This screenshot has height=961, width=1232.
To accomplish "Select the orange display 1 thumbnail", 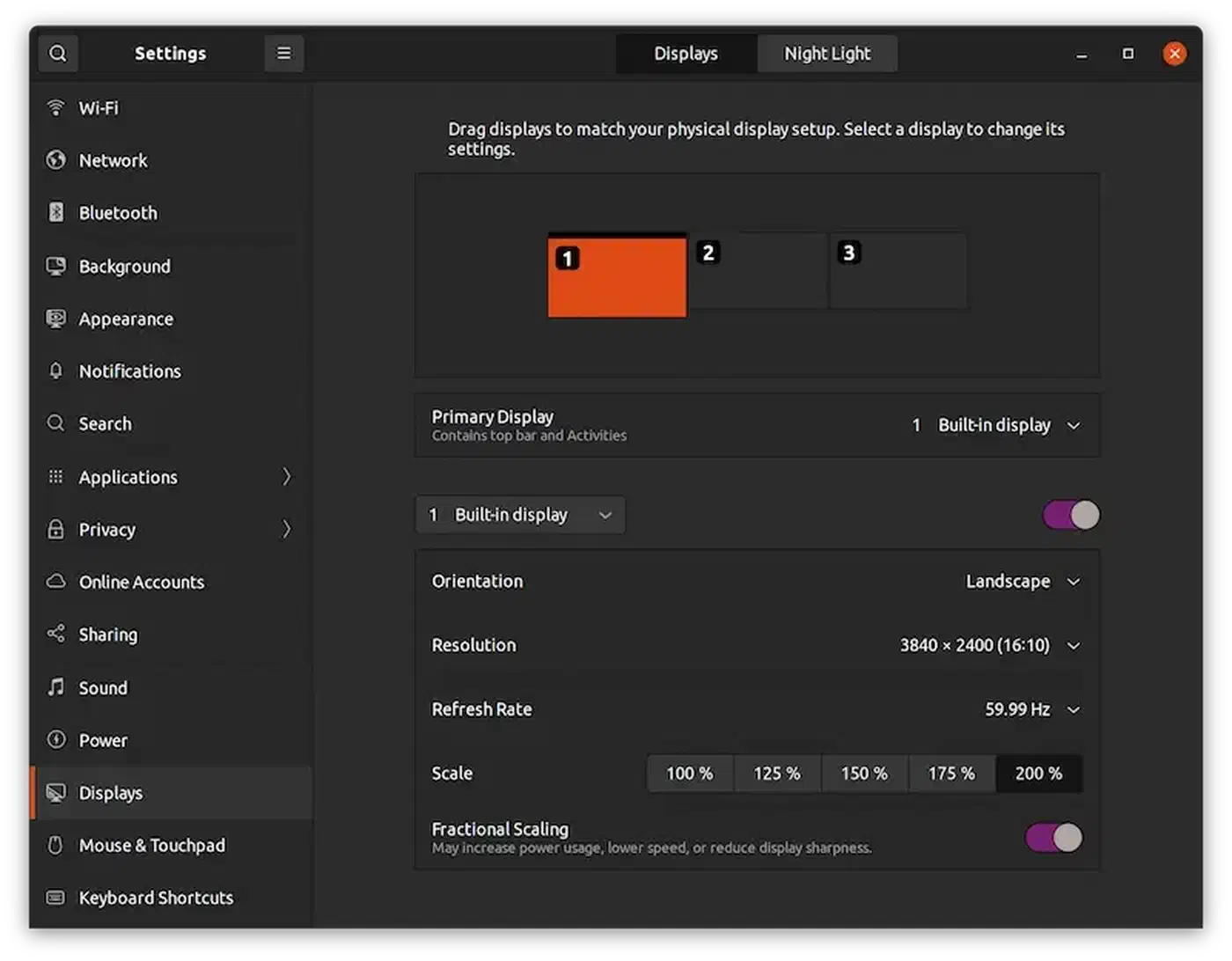I will click(617, 275).
